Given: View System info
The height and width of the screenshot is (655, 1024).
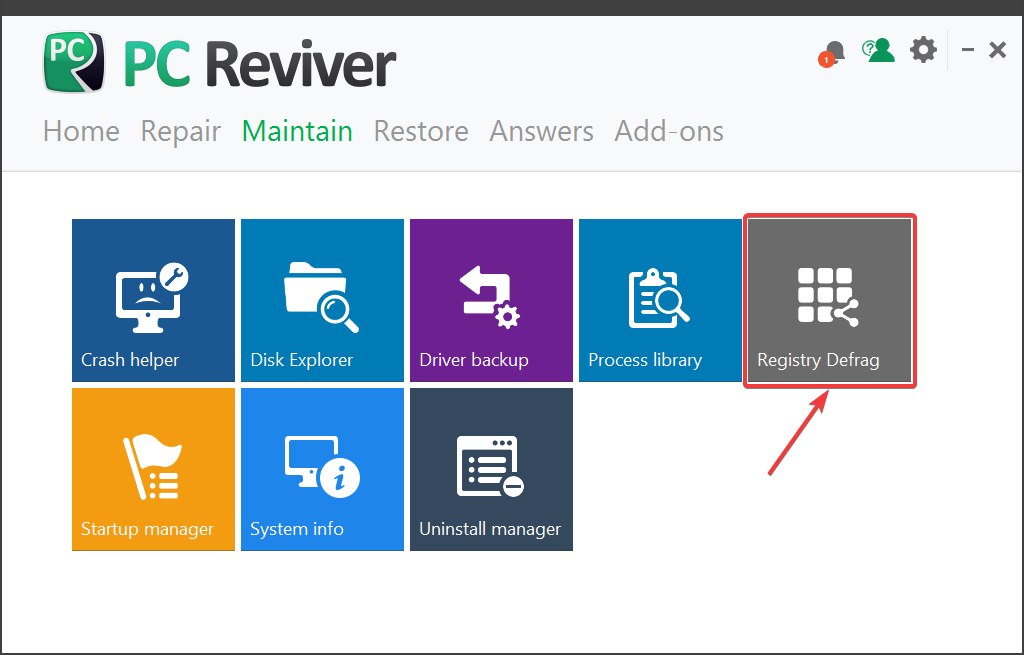Looking at the screenshot, I should [321, 468].
